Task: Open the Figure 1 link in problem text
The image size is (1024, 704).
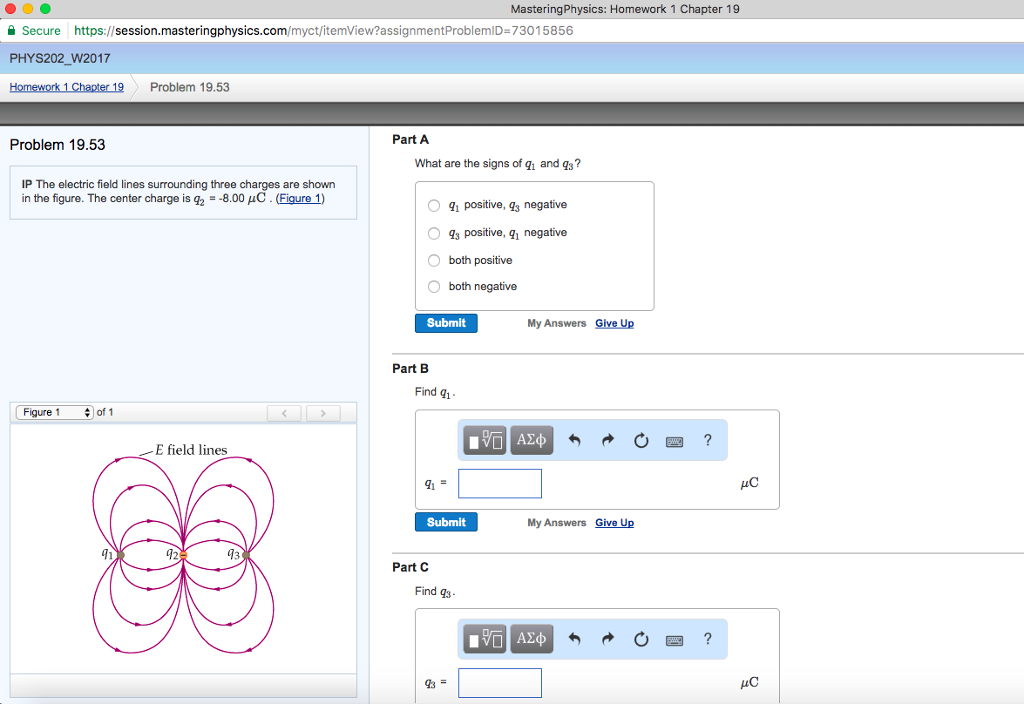Action: tap(300, 199)
